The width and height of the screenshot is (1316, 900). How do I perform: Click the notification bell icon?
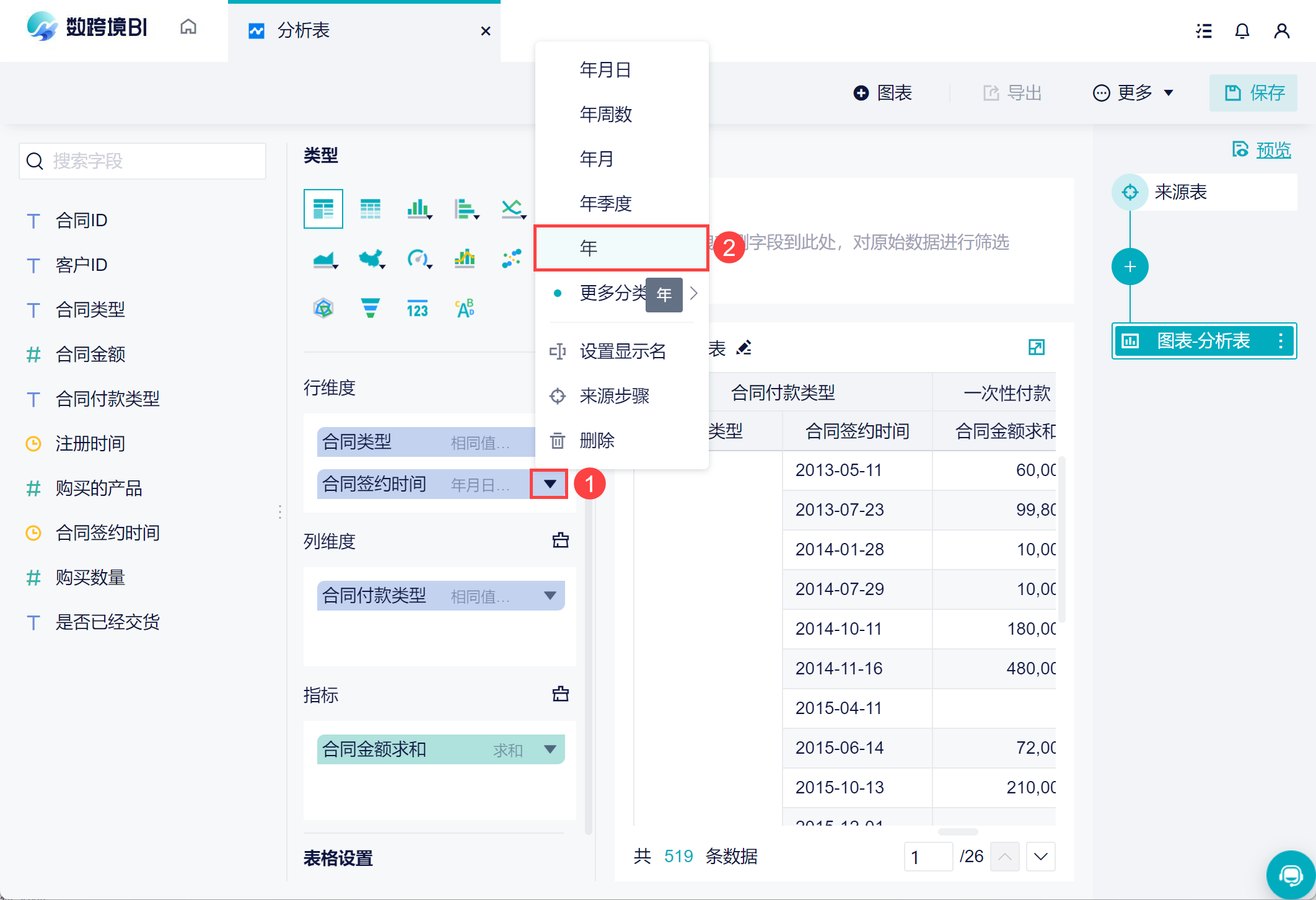pos(1242,31)
